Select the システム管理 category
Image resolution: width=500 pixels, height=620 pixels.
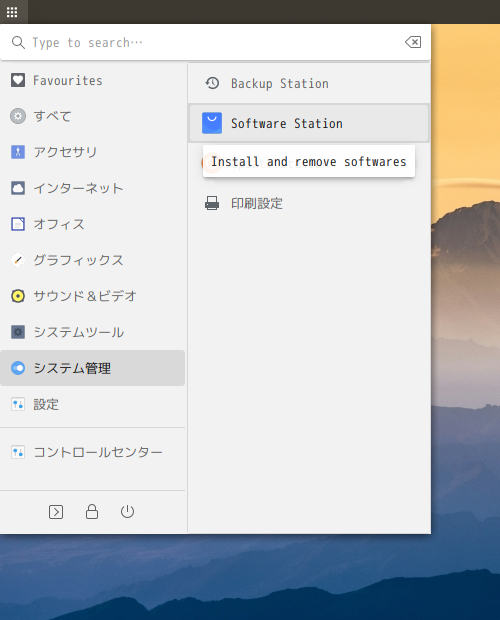(92, 368)
